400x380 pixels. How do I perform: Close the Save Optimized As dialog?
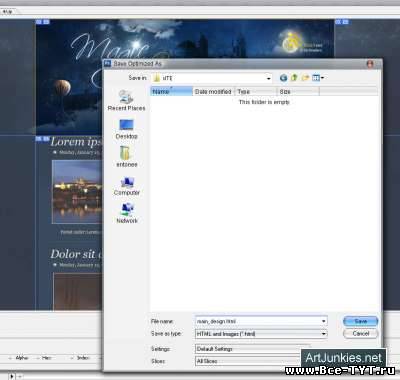coord(370,64)
